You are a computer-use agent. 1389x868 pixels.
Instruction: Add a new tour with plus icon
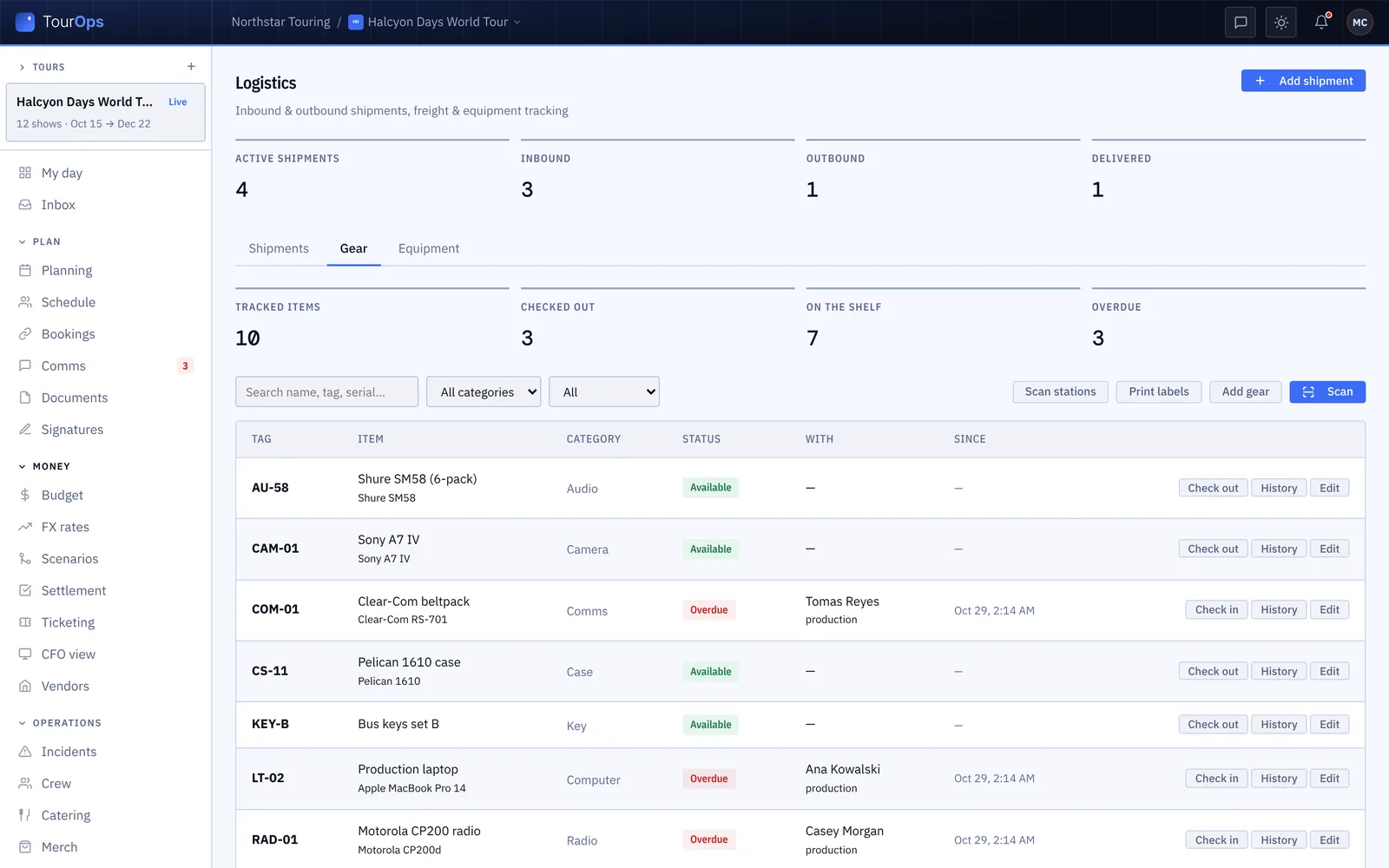pyautogui.click(x=191, y=67)
